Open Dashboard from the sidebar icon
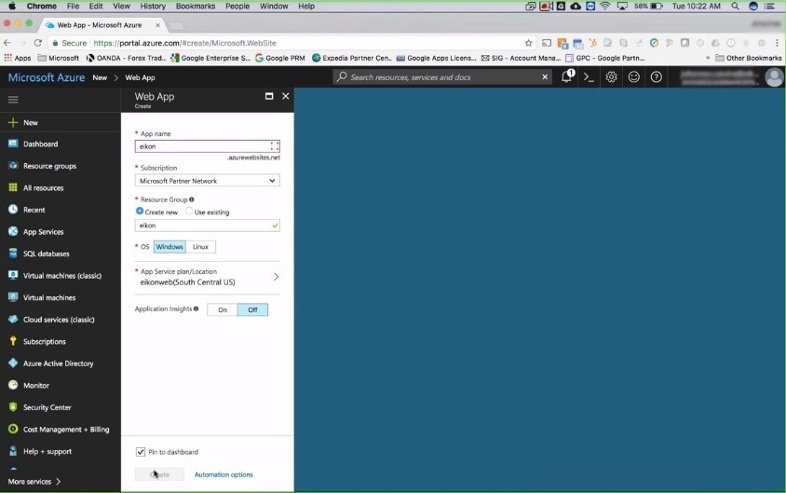Image resolution: width=786 pixels, height=493 pixels. 13,144
